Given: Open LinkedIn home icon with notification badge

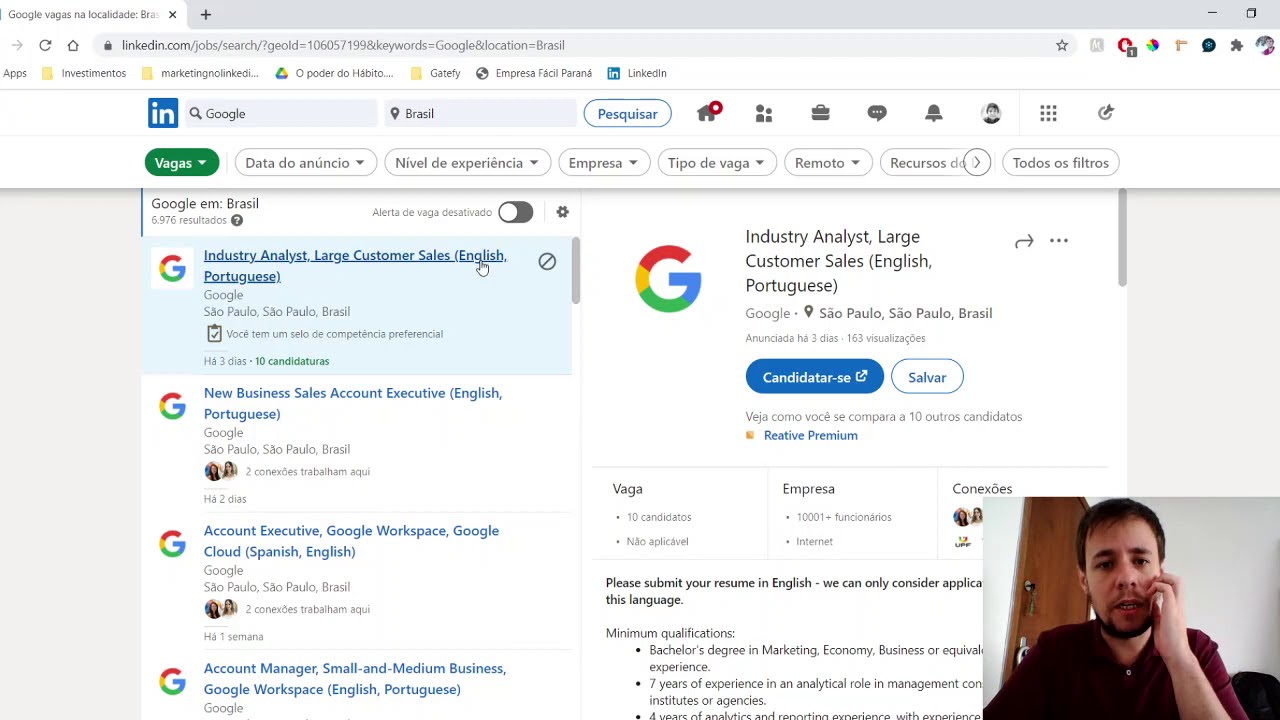Looking at the screenshot, I should pyautogui.click(x=707, y=114).
